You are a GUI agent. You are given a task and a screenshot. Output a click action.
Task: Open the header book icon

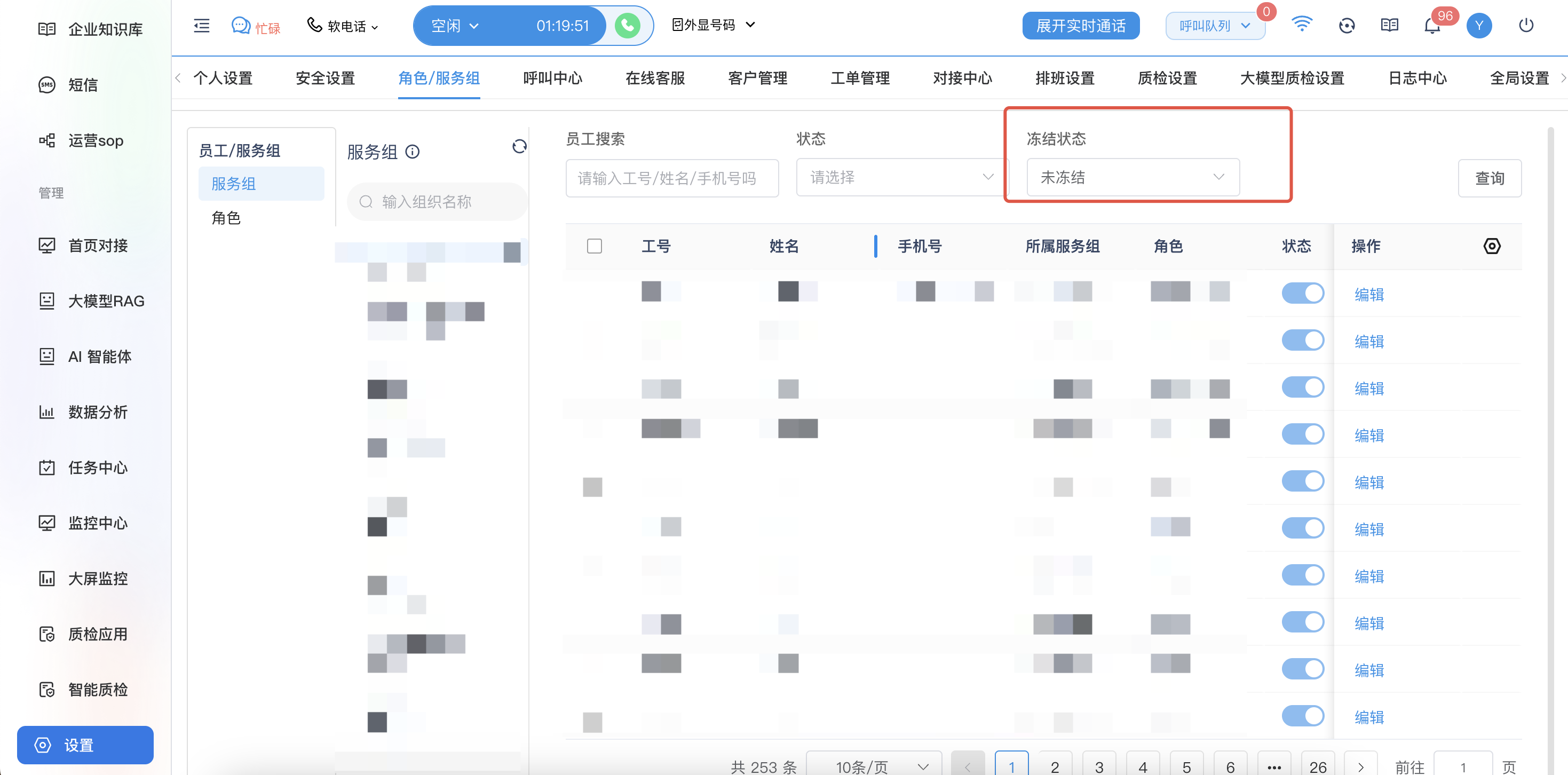click(1390, 26)
